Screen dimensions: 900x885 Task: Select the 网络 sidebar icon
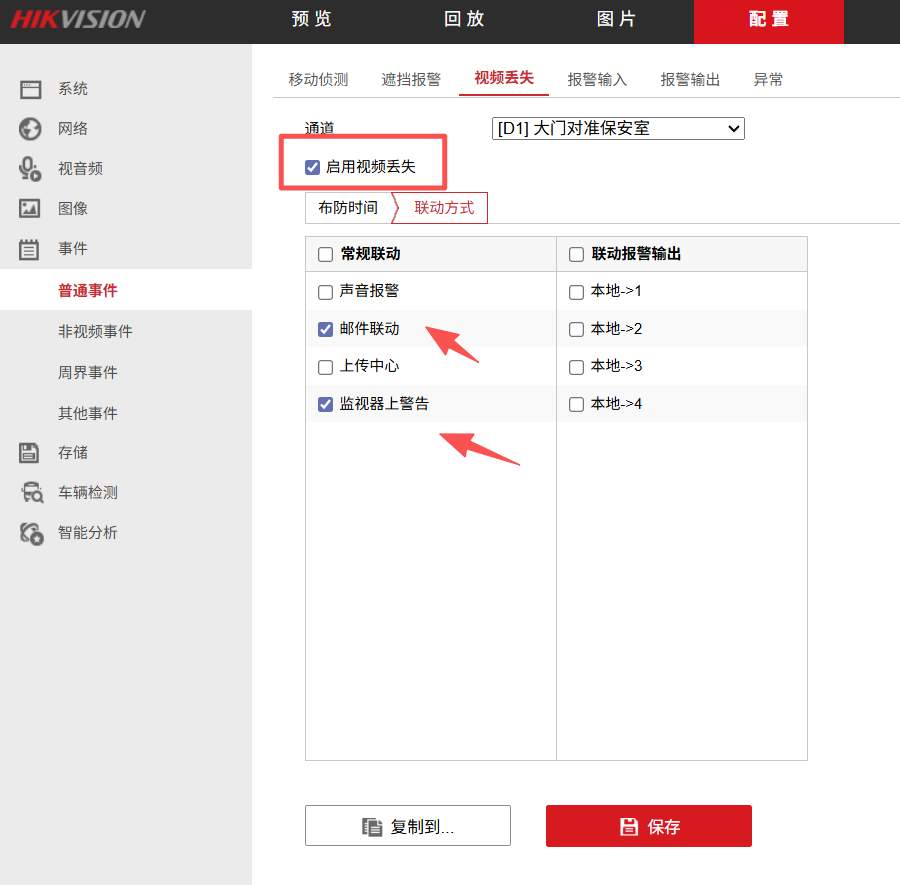click(x=73, y=128)
